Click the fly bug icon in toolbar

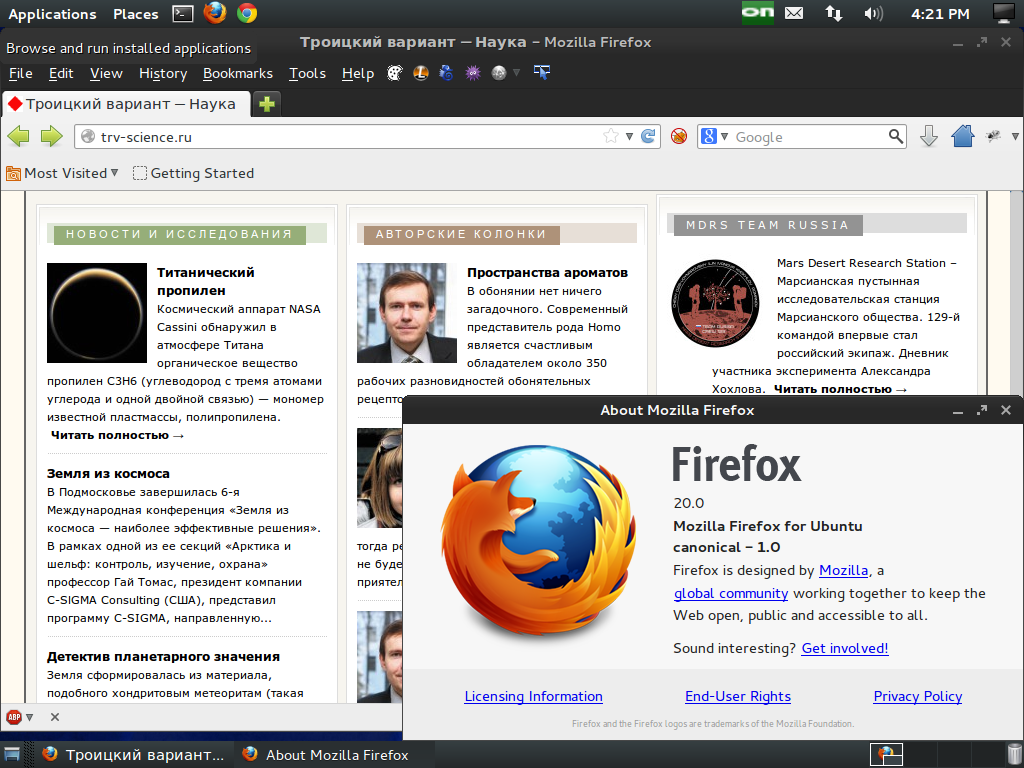(993, 136)
